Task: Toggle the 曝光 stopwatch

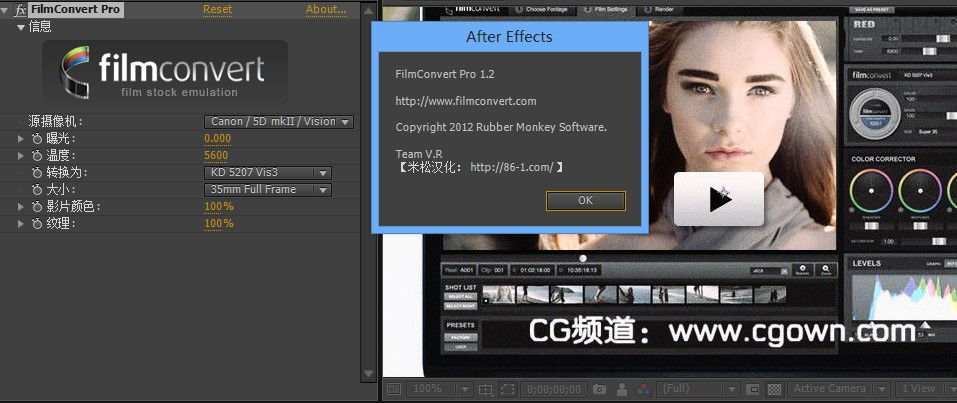Action: [x=37, y=139]
